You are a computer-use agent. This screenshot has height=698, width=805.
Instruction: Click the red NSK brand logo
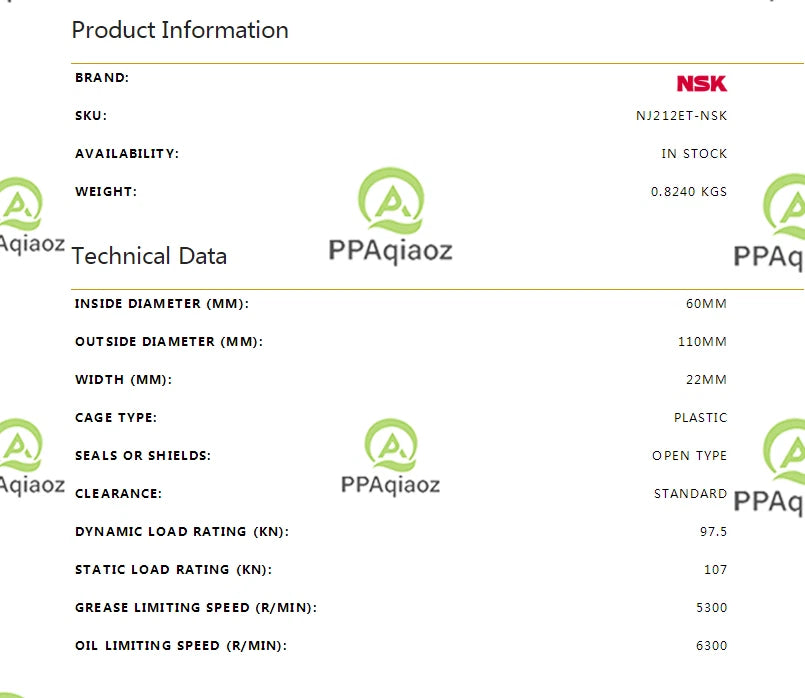click(x=701, y=83)
